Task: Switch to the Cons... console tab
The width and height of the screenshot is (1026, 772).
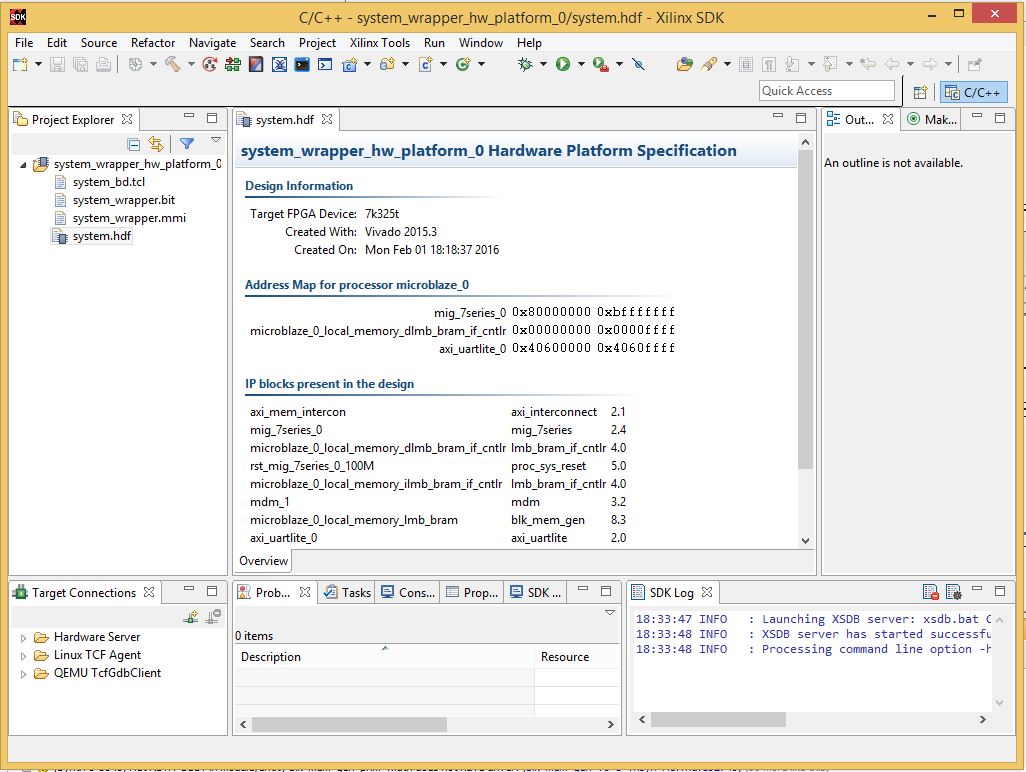Action: (x=408, y=592)
